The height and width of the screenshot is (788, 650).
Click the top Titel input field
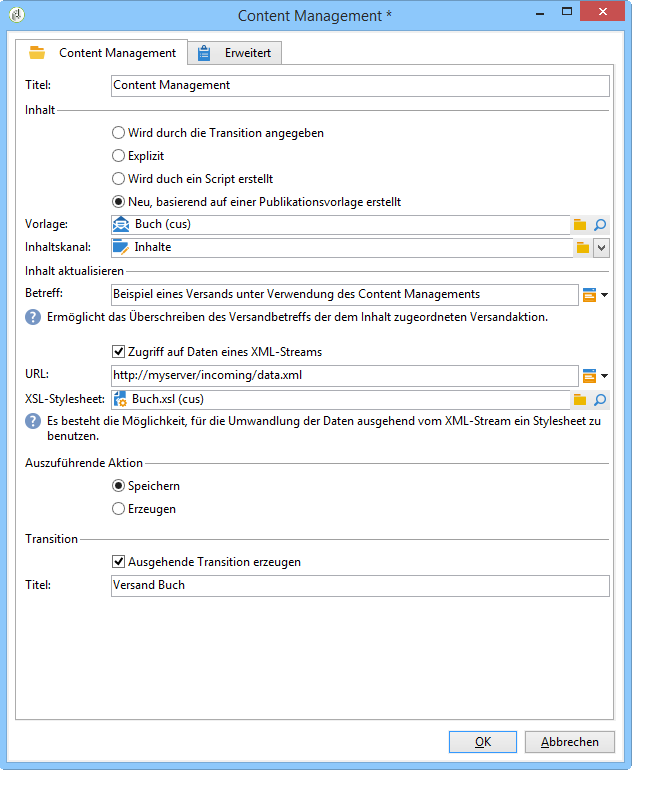coord(360,85)
